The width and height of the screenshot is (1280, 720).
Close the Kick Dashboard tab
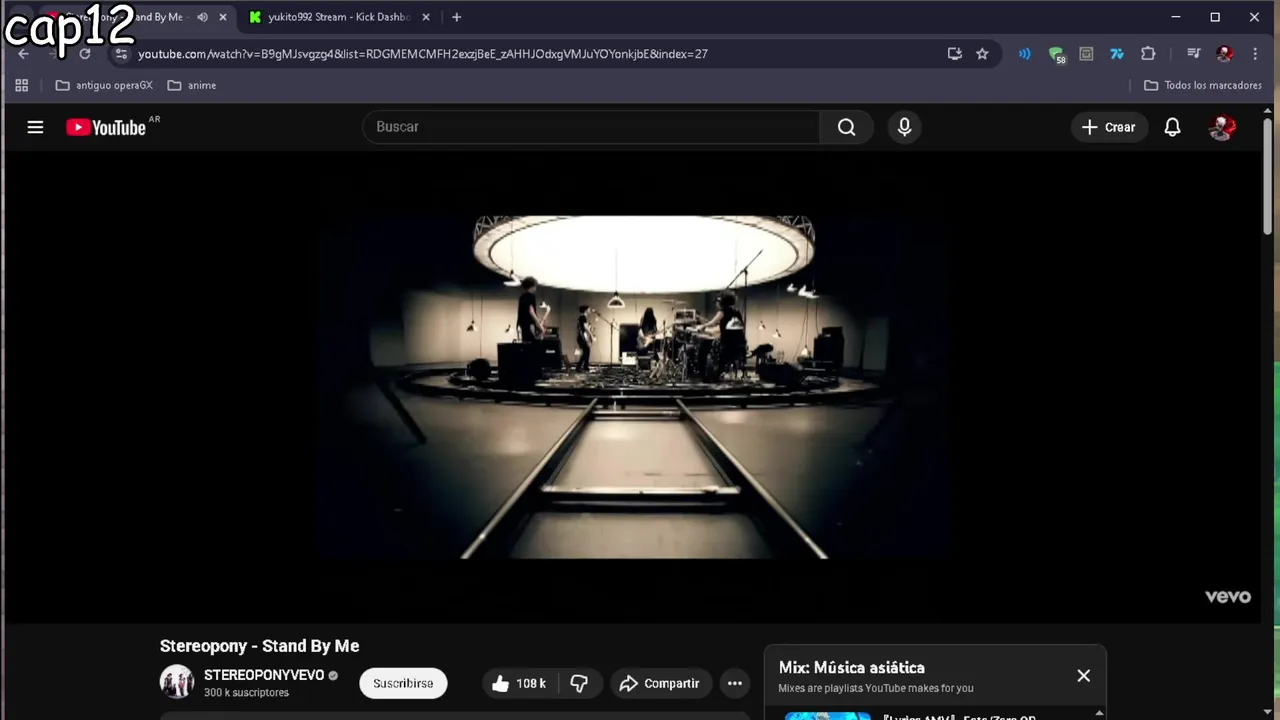point(426,17)
